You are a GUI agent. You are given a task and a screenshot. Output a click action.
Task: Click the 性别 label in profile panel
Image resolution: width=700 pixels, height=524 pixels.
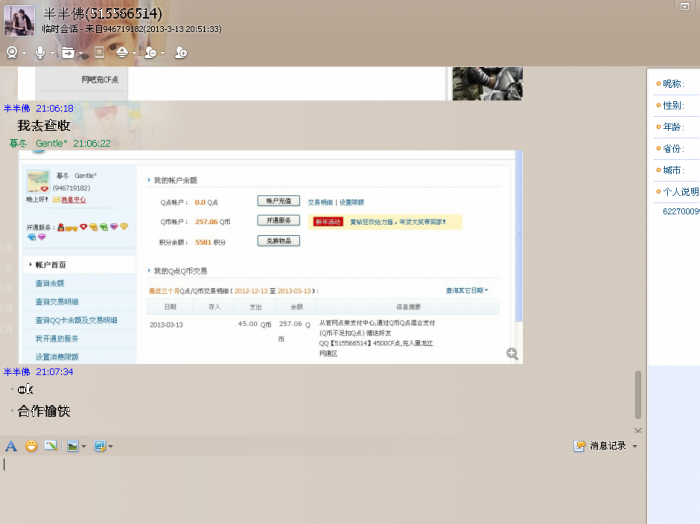click(x=673, y=105)
